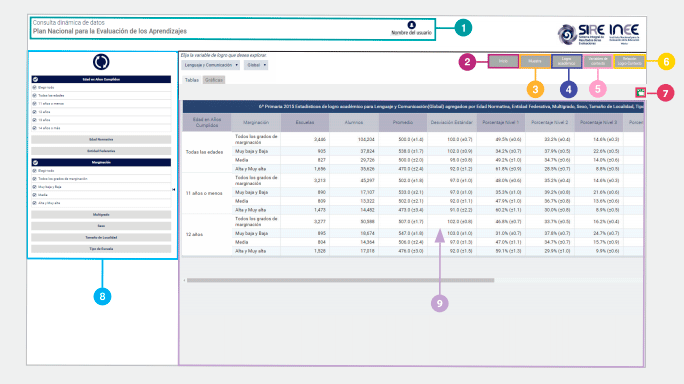Click the Desviación Estándar column header
Screen dimensions: 684x384
click(451, 122)
